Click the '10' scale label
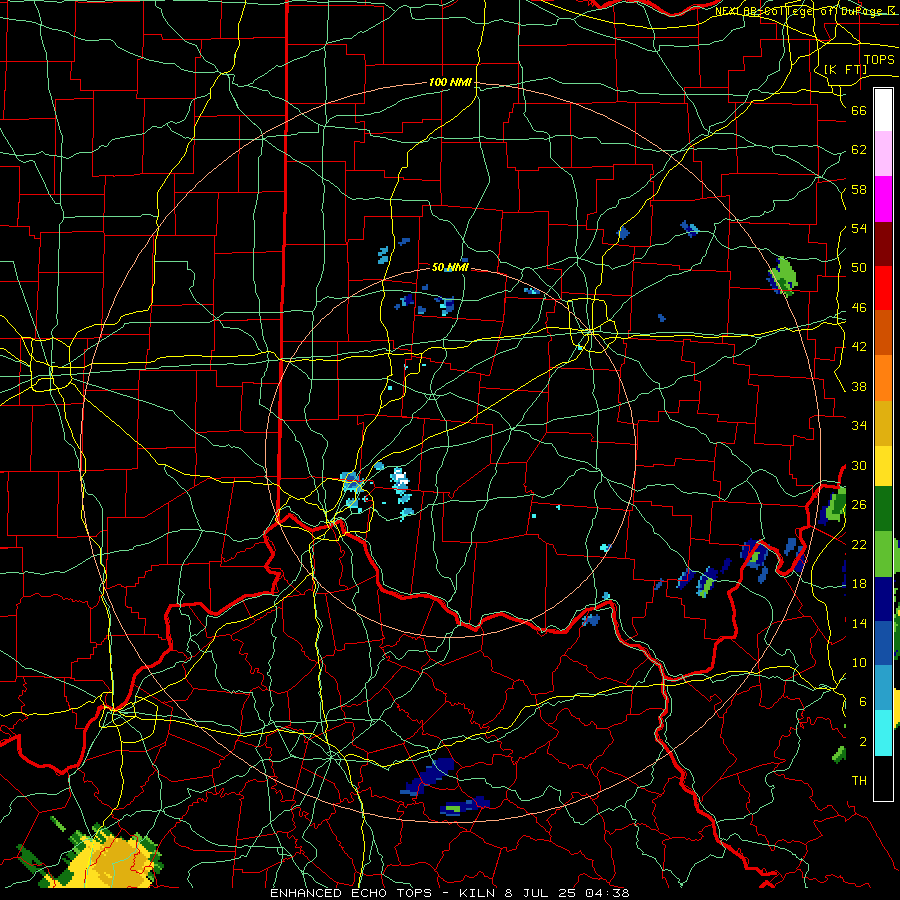The image size is (900, 900). click(x=859, y=662)
